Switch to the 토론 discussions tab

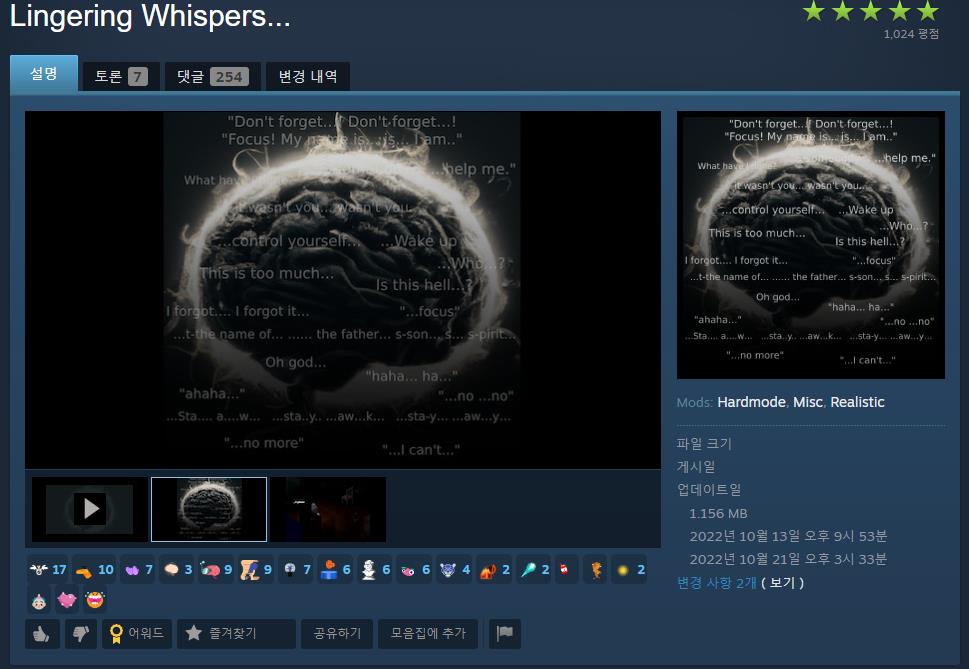point(120,77)
